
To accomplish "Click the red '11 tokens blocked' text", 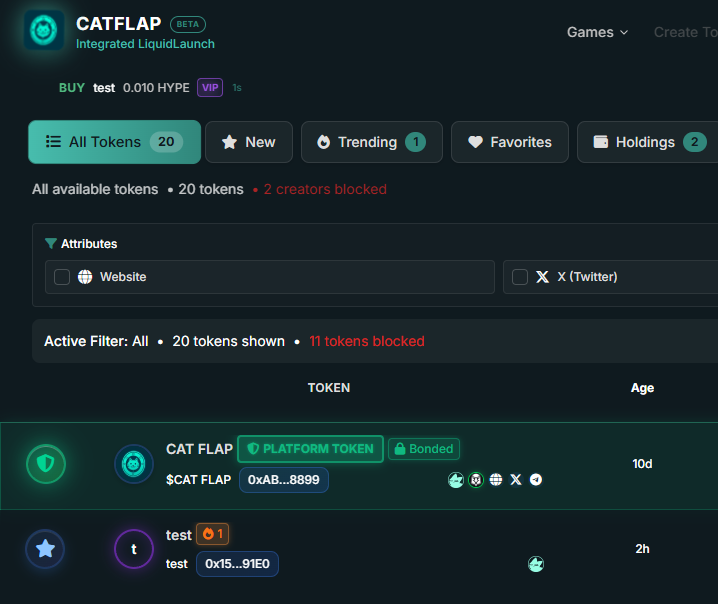I will pyautogui.click(x=367, y=341).
